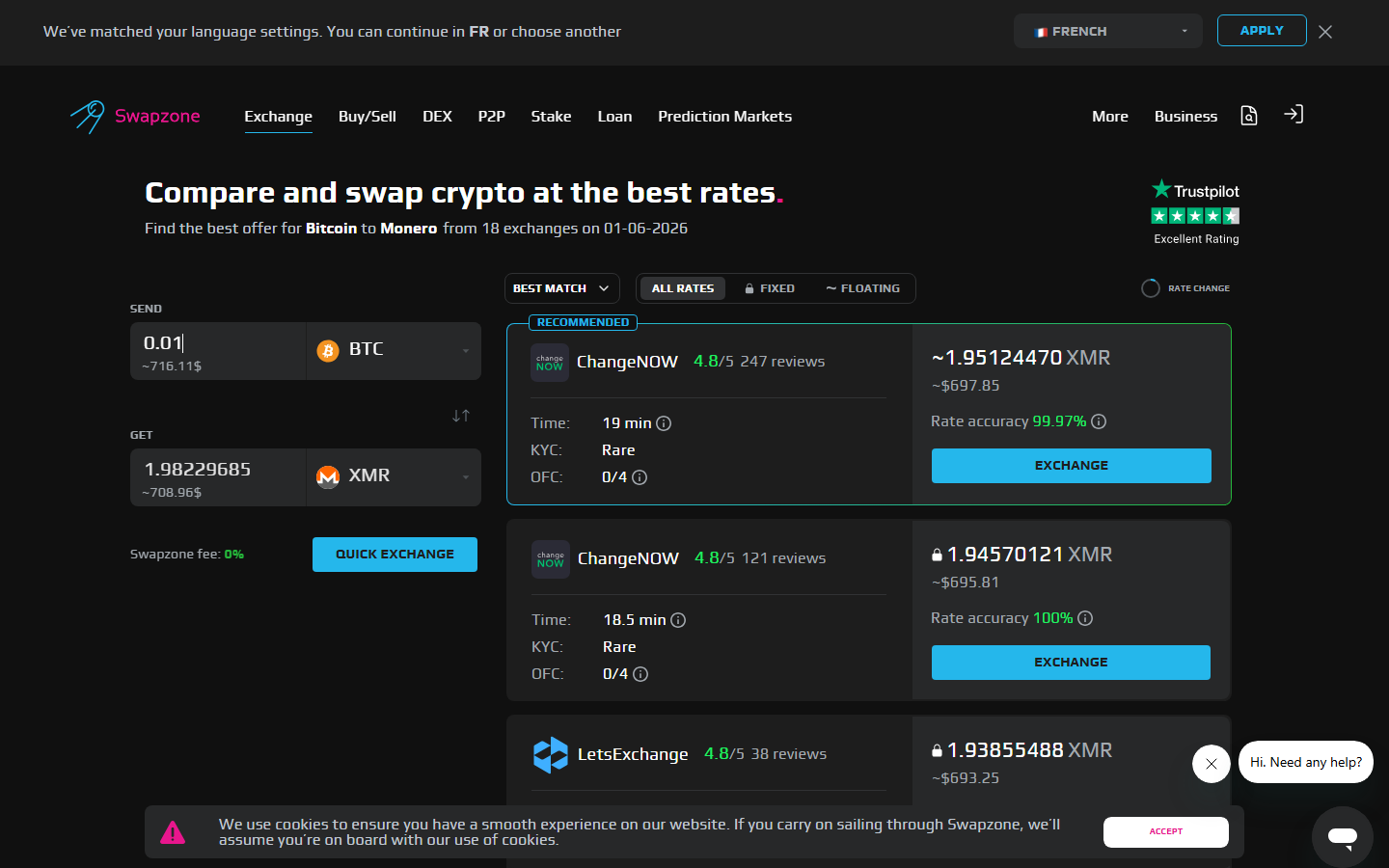This screenshot has width=1389, height=868.
Task: Open the chat bubble widget
Action: (1343, 837)
